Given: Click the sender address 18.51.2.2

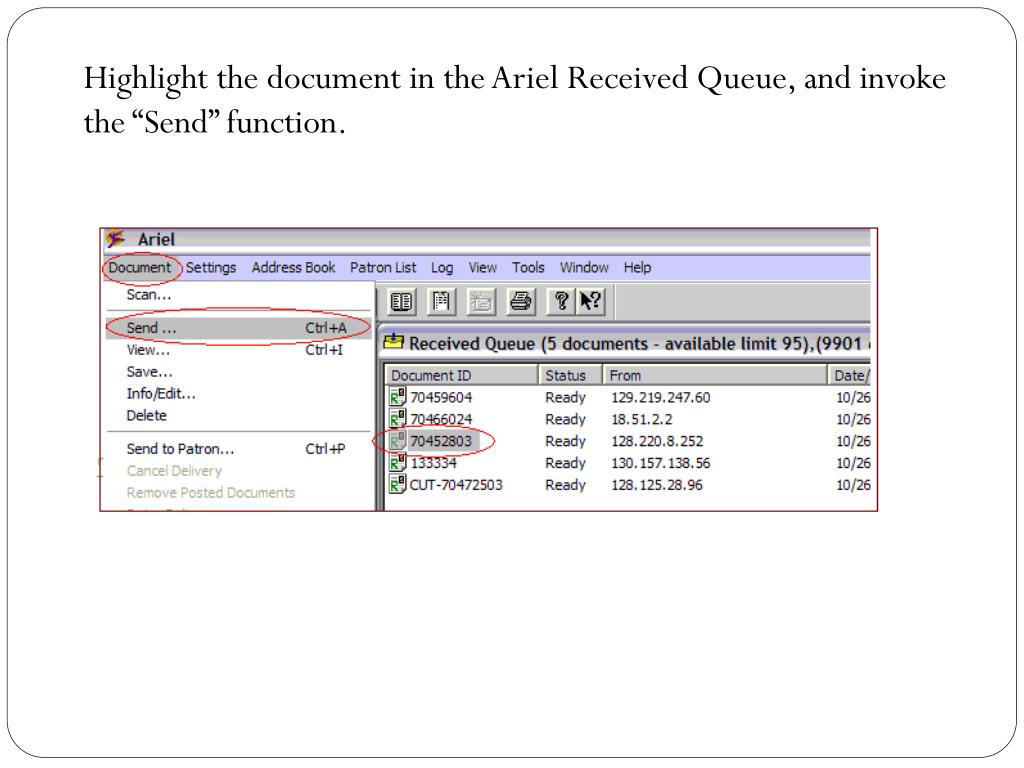Looking at the screenshot, I should (x=641, y=419).
